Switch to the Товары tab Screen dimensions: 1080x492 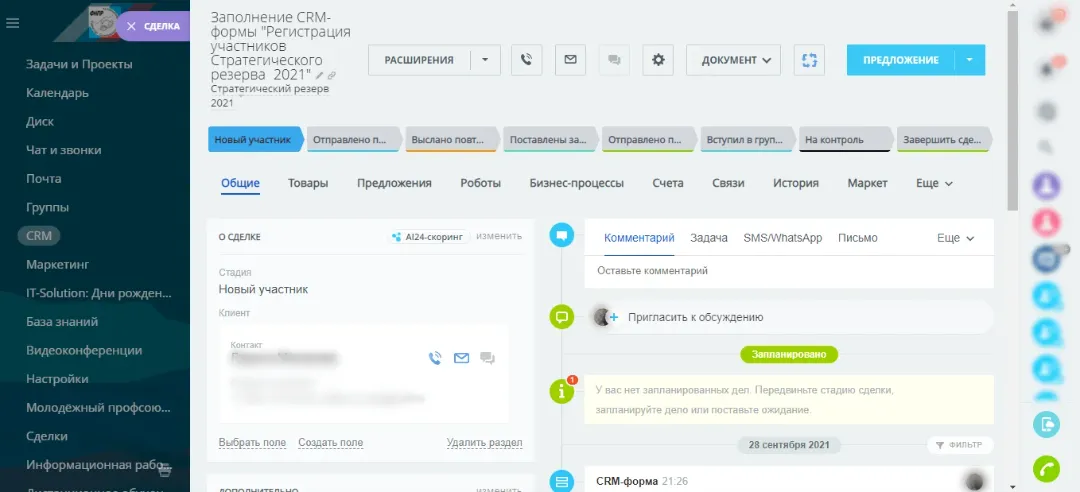coord(308,183)
